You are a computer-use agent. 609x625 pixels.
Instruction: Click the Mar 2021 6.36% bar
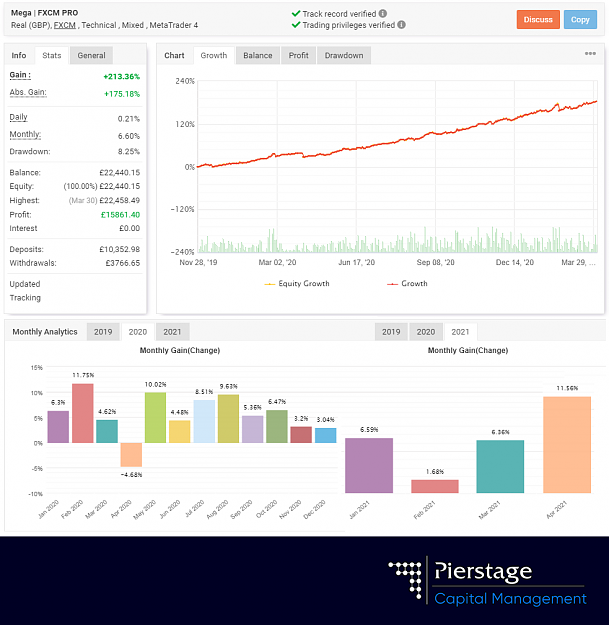500,466
